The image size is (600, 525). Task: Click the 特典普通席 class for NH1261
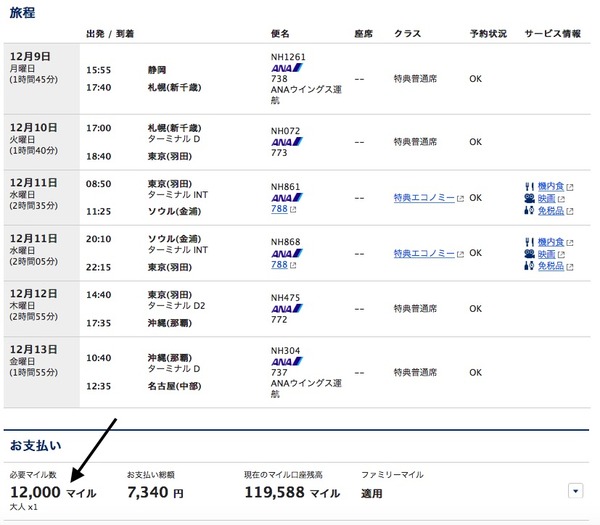415,79
